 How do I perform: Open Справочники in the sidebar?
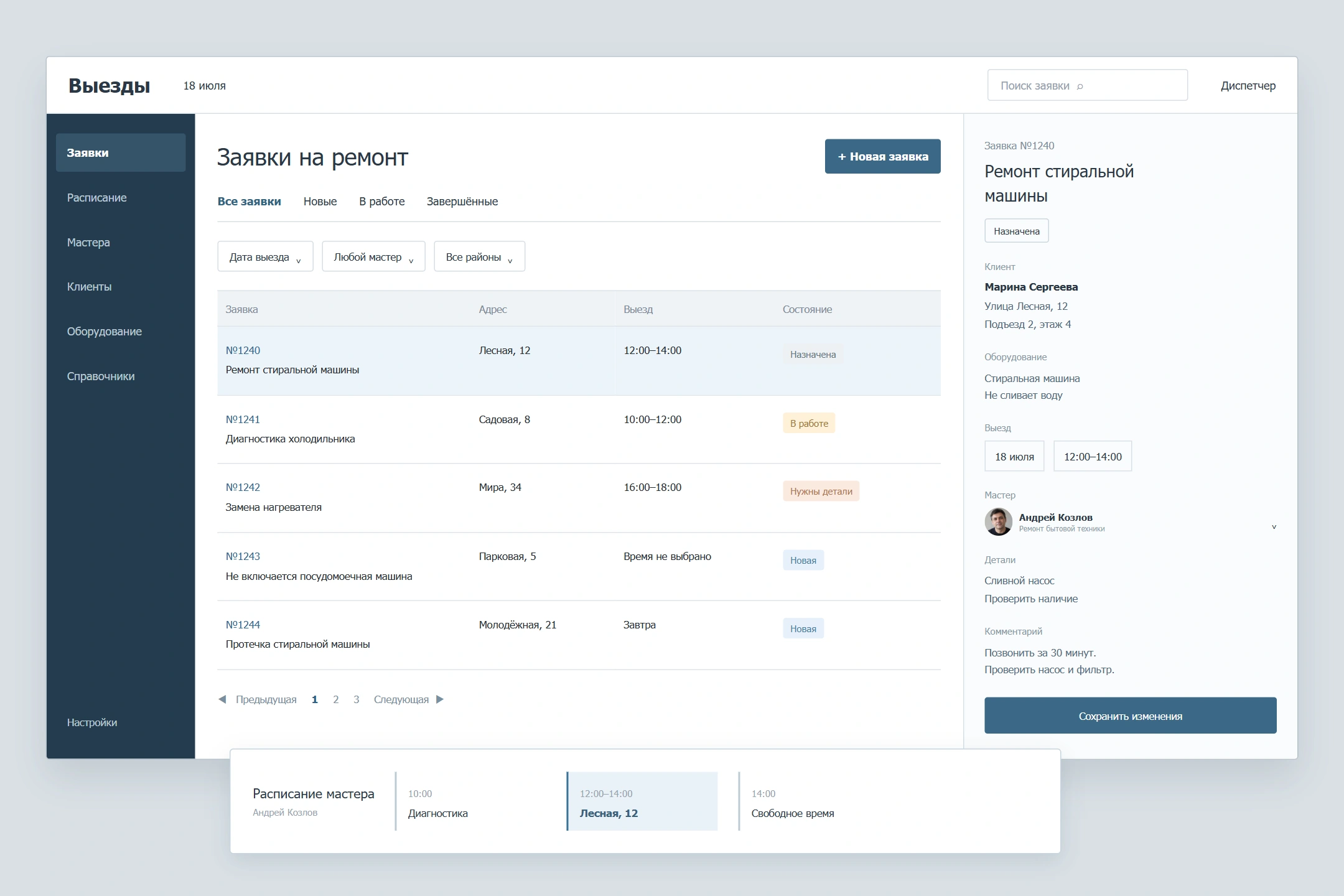click(x=100, y=376)
